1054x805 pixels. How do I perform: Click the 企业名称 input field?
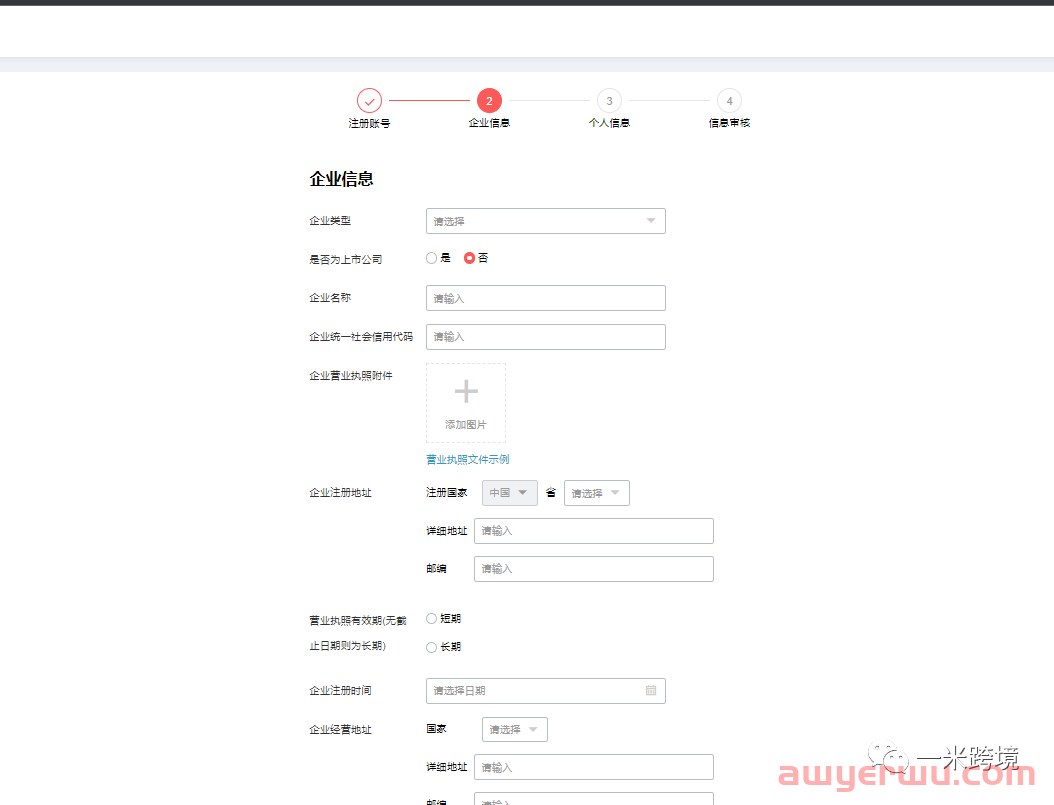545,298
